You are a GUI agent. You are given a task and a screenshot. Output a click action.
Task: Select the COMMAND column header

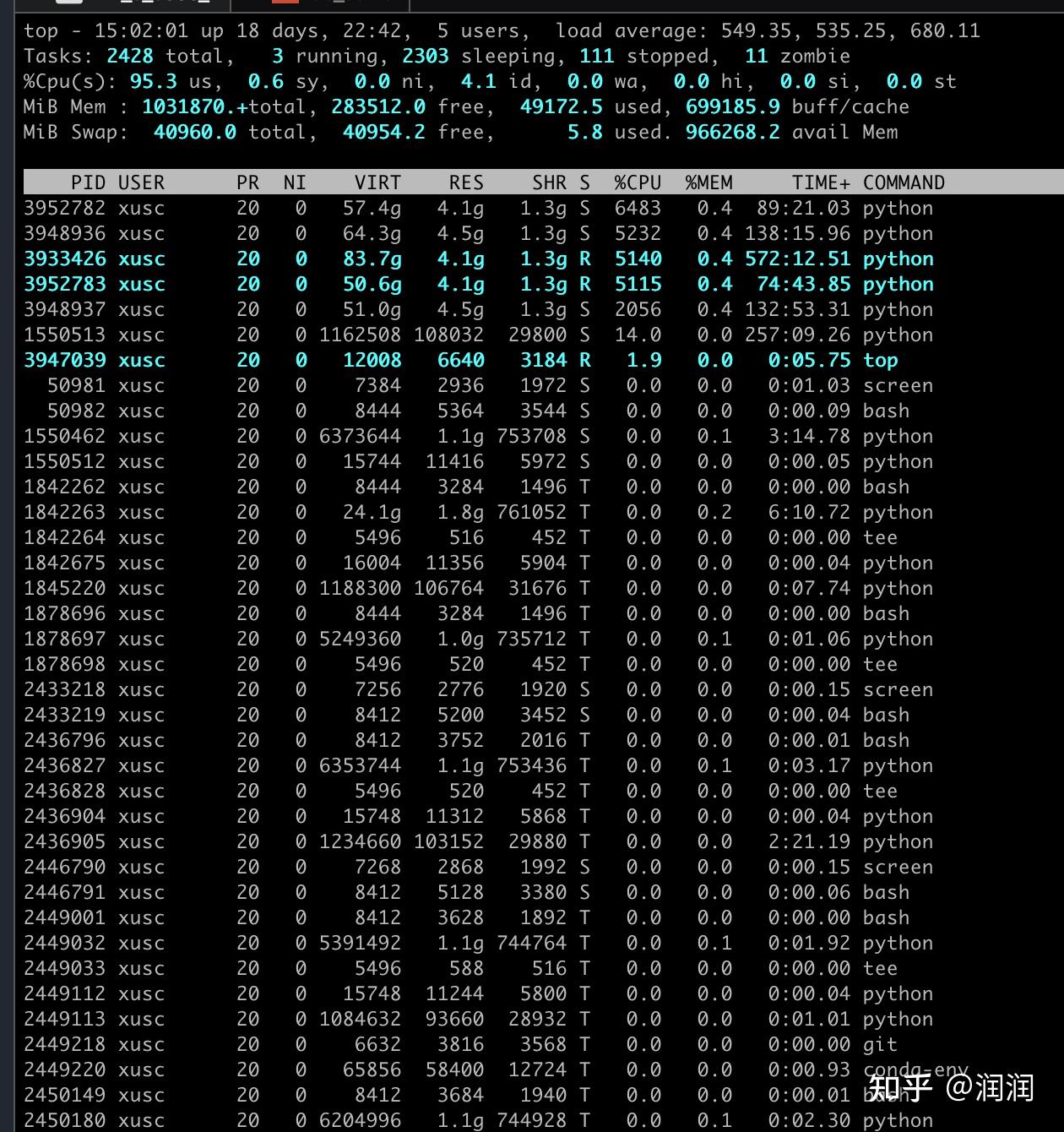[x=904, y=182]
